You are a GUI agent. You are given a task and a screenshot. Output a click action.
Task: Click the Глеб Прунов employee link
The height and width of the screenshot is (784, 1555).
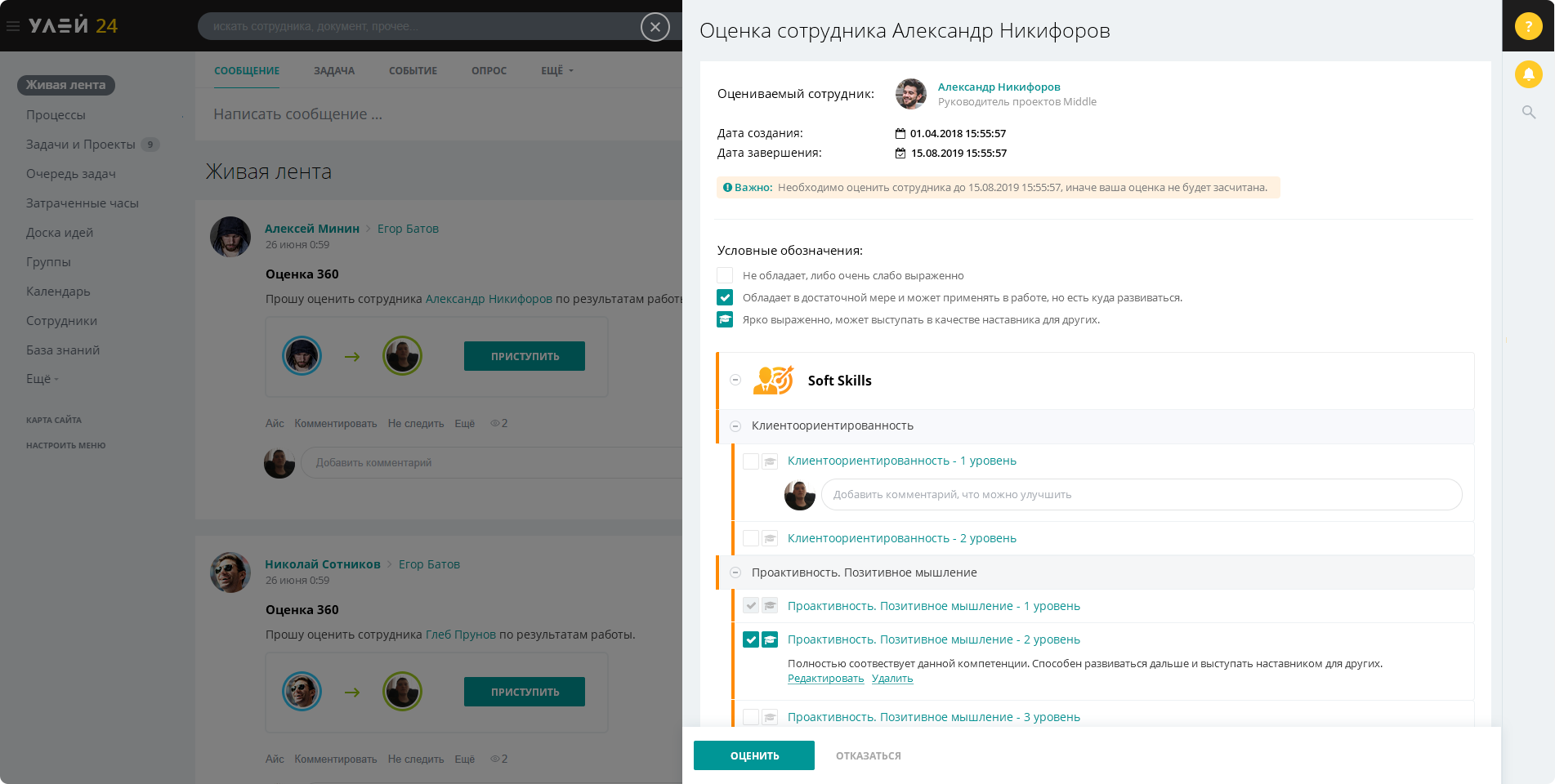[x=461, y=635]
